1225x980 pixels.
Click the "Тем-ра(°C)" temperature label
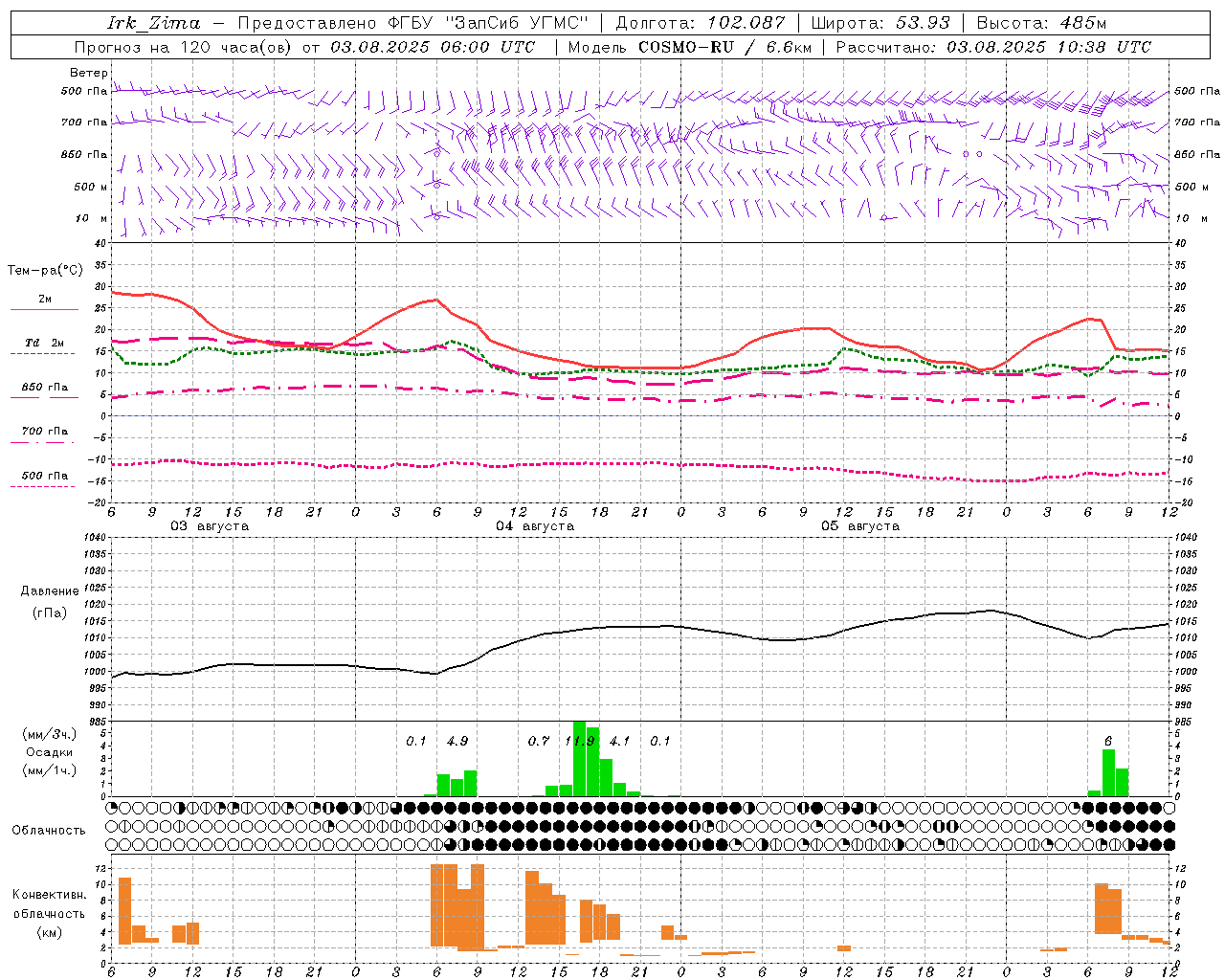(x=45, y=270)
